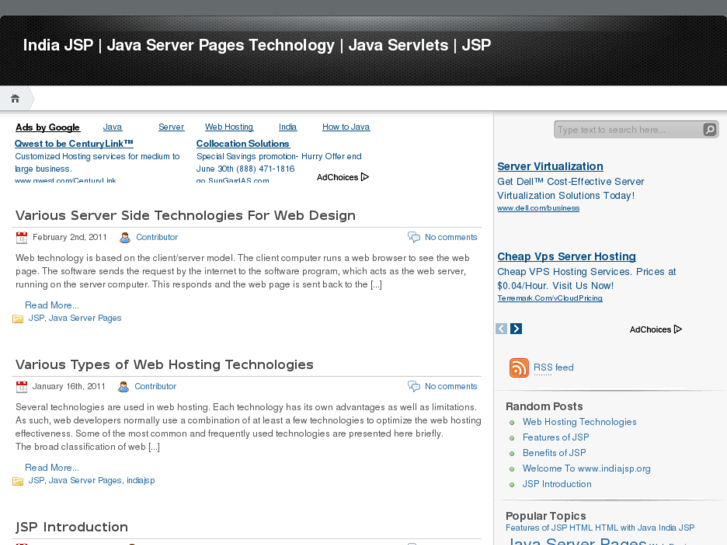Click the search magnifier button
The height and width of the screenshot is (545, 727).
click(x=709, y=129)
